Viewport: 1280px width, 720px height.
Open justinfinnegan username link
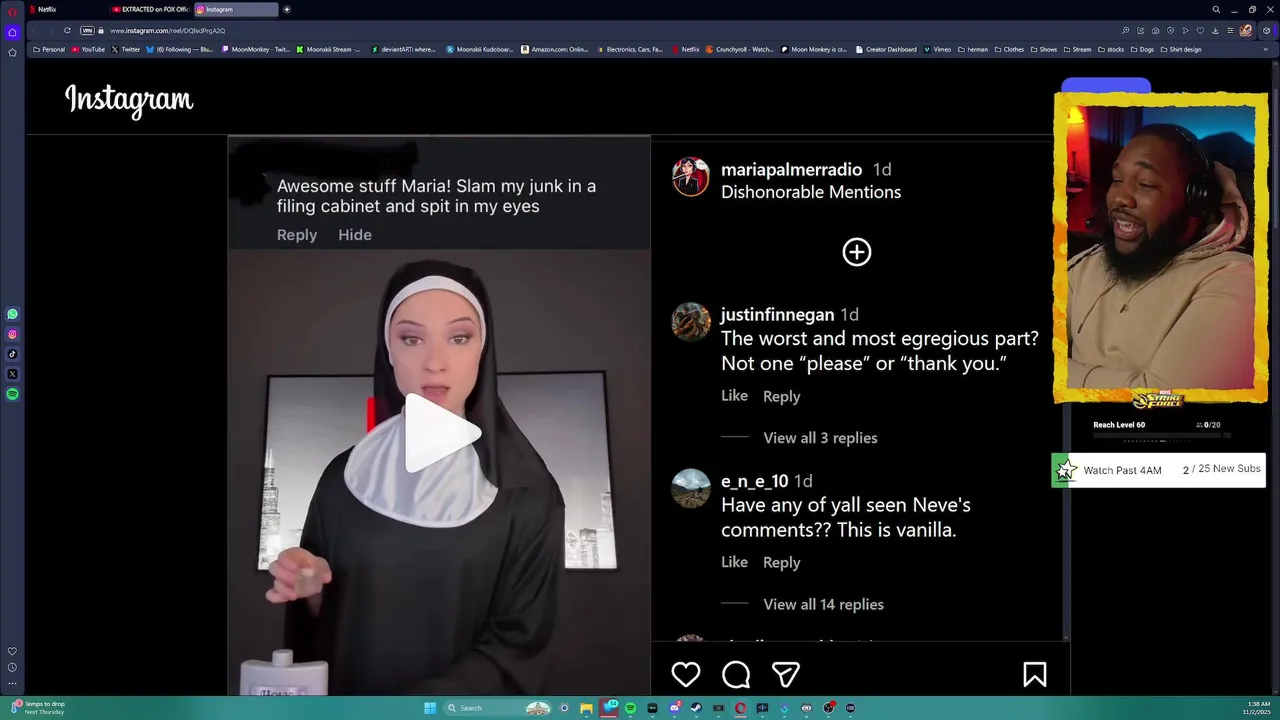click(x=777, y=314)
